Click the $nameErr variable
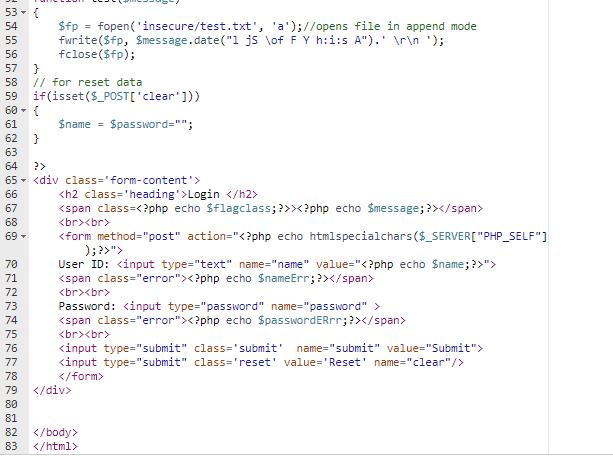The height and width of the screenshot is (456, 613). [x=283, y=278]
